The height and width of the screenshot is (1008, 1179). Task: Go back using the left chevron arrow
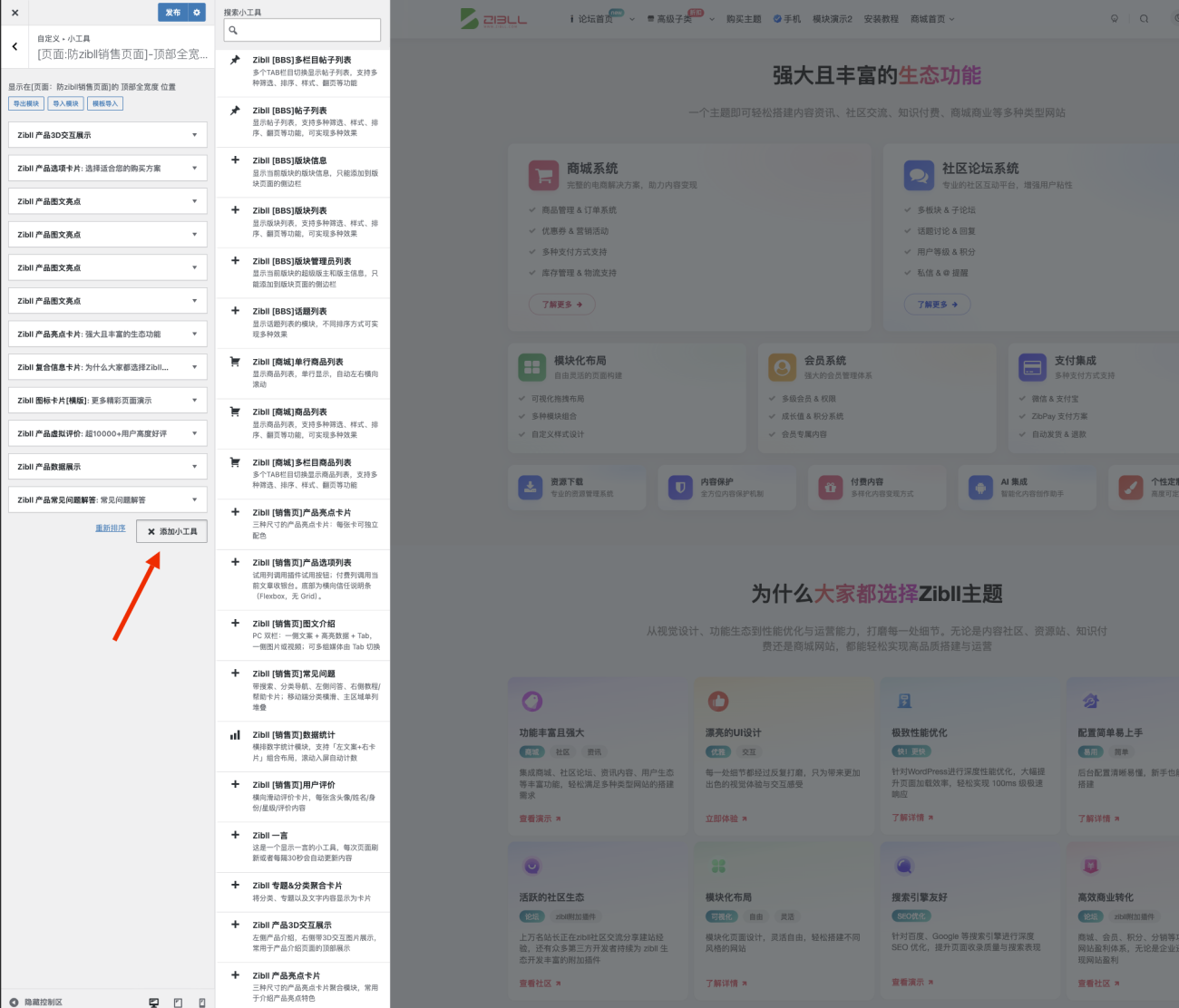[15, 46]
